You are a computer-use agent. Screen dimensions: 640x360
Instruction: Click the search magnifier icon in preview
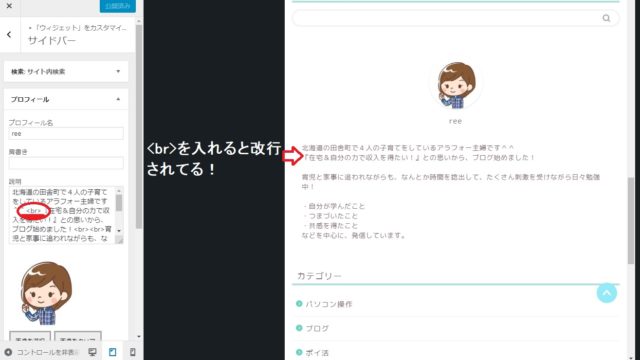(606, 18)
